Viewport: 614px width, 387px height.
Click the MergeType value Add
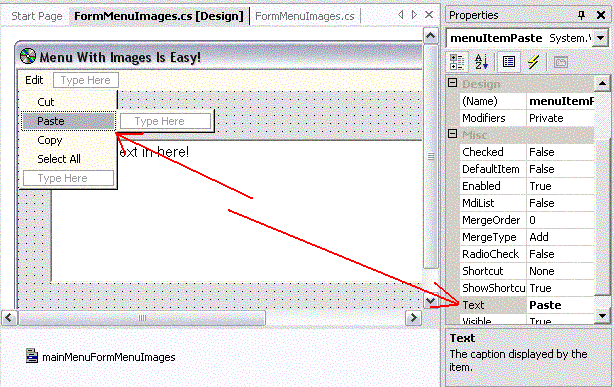click(x=561, y=237)
